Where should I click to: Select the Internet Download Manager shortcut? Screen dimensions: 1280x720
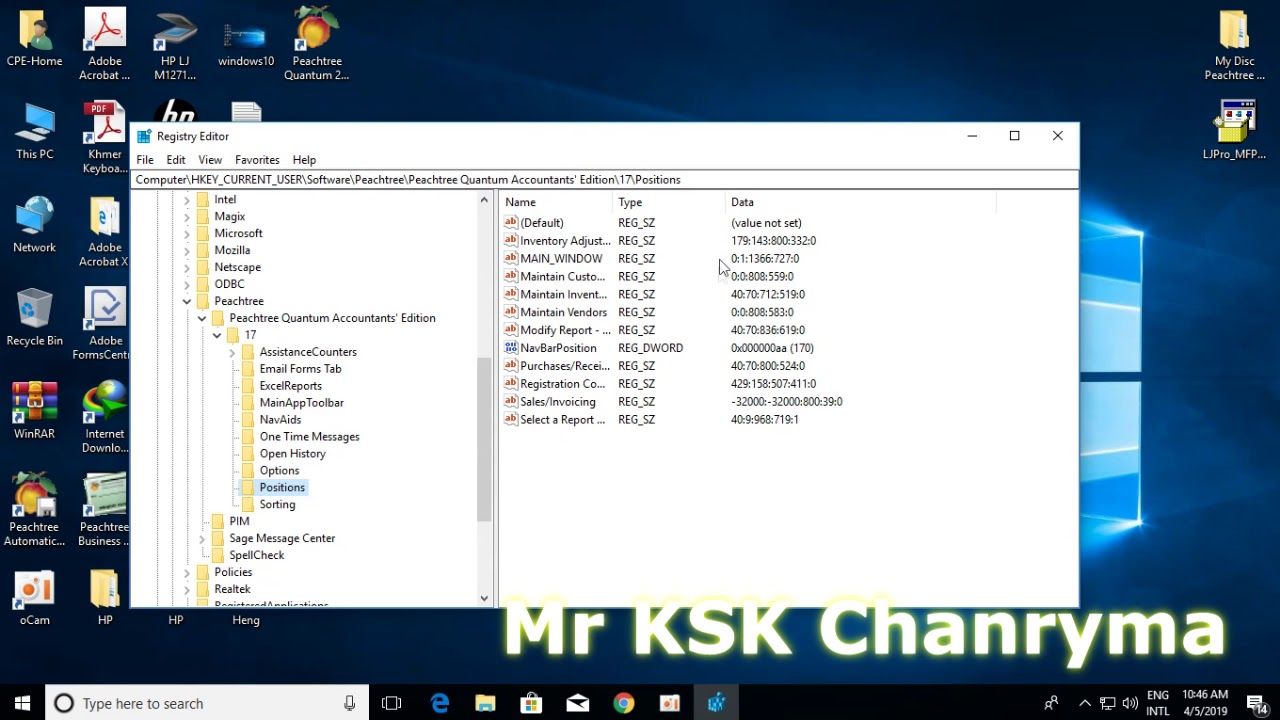point(105,417)
